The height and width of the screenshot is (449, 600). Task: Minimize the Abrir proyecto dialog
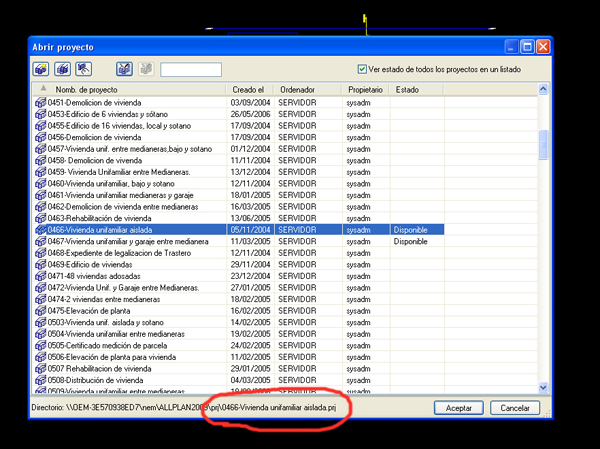511,47
